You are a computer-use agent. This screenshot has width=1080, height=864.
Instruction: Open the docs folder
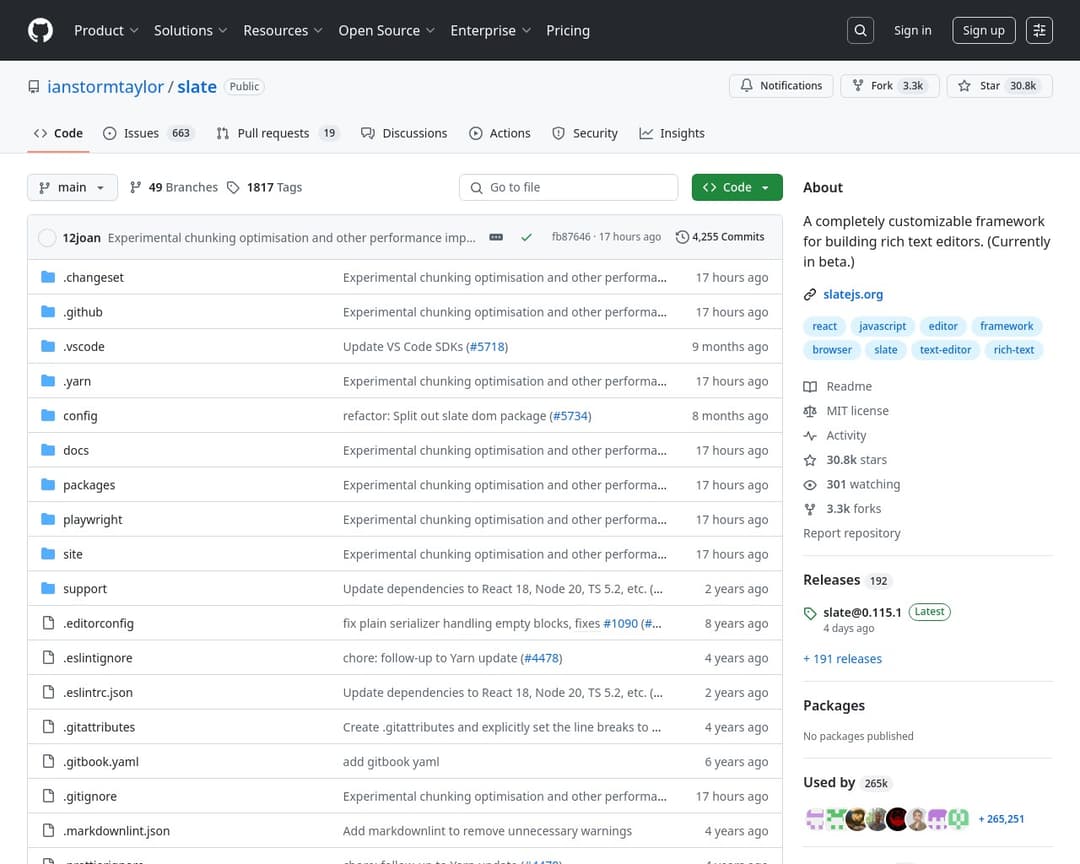coord(76,450)
